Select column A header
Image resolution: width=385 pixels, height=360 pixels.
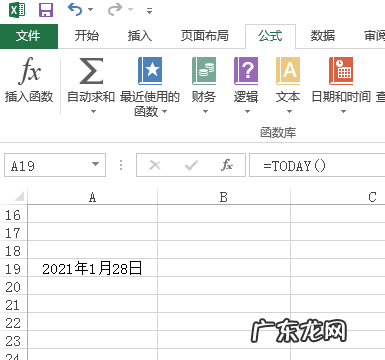92,197
